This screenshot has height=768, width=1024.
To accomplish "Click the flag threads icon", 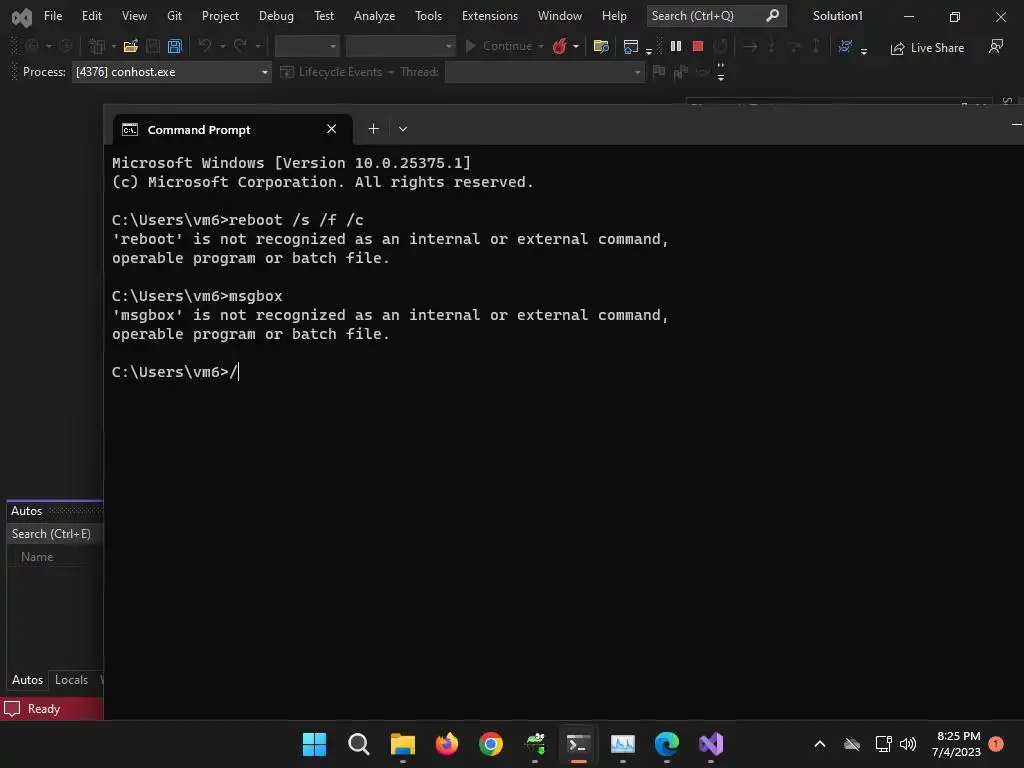I will (659, 71).
